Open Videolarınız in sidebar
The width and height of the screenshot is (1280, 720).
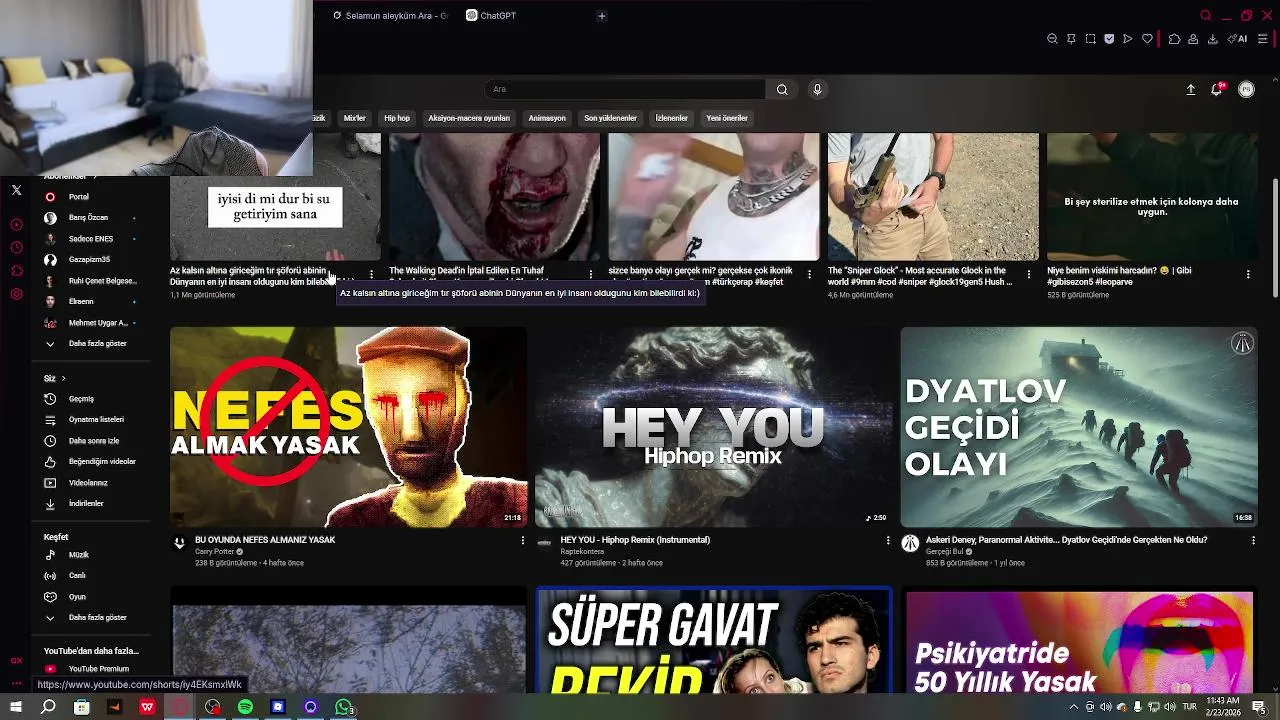tap(90, 483)
